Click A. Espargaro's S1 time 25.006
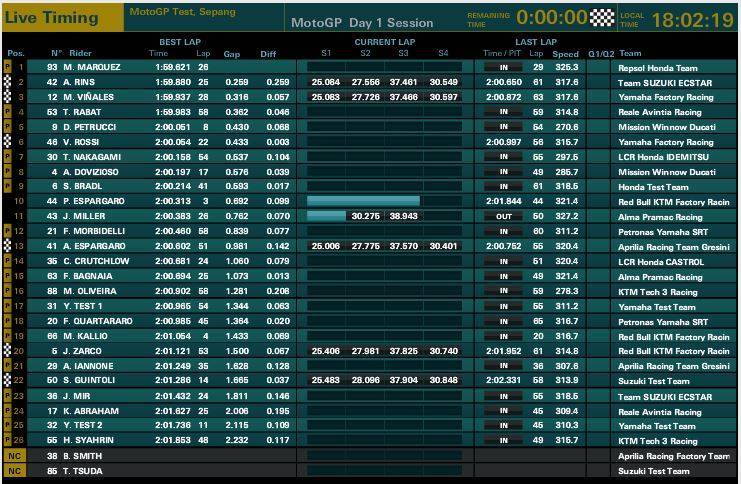Viewport: 741px width, 484px height. point(326,246)
